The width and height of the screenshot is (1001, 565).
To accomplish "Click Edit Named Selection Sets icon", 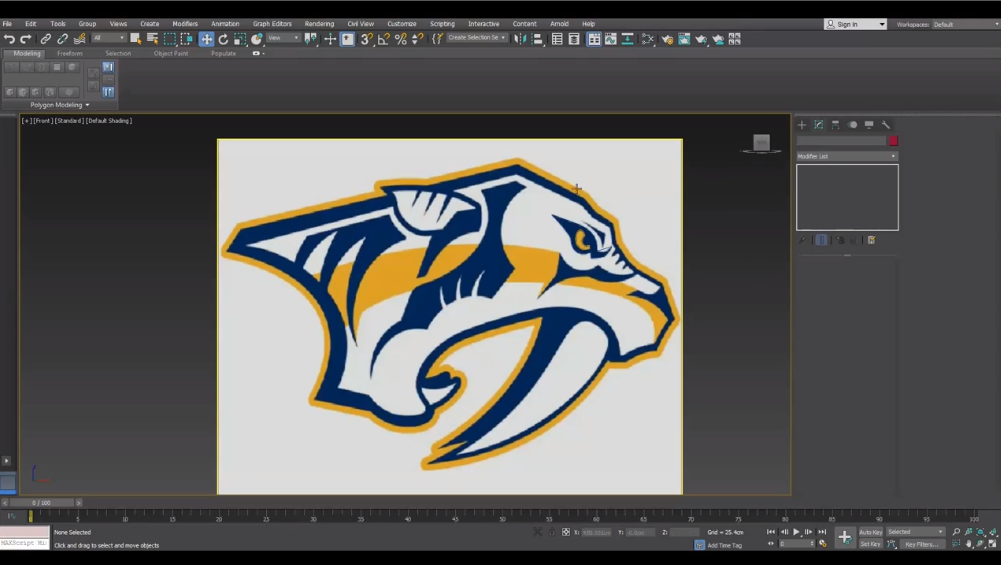I will coord(437,39).
